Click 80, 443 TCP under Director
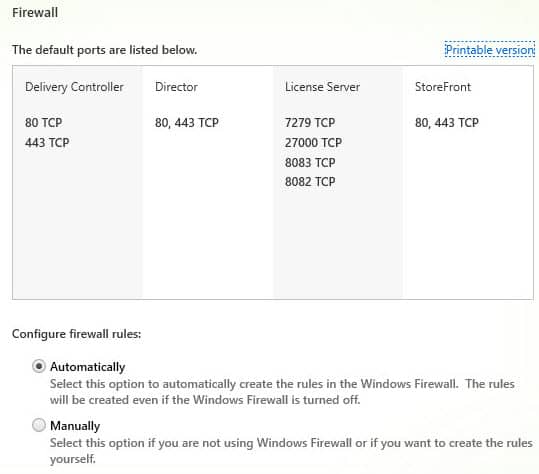 pos(187,123)
